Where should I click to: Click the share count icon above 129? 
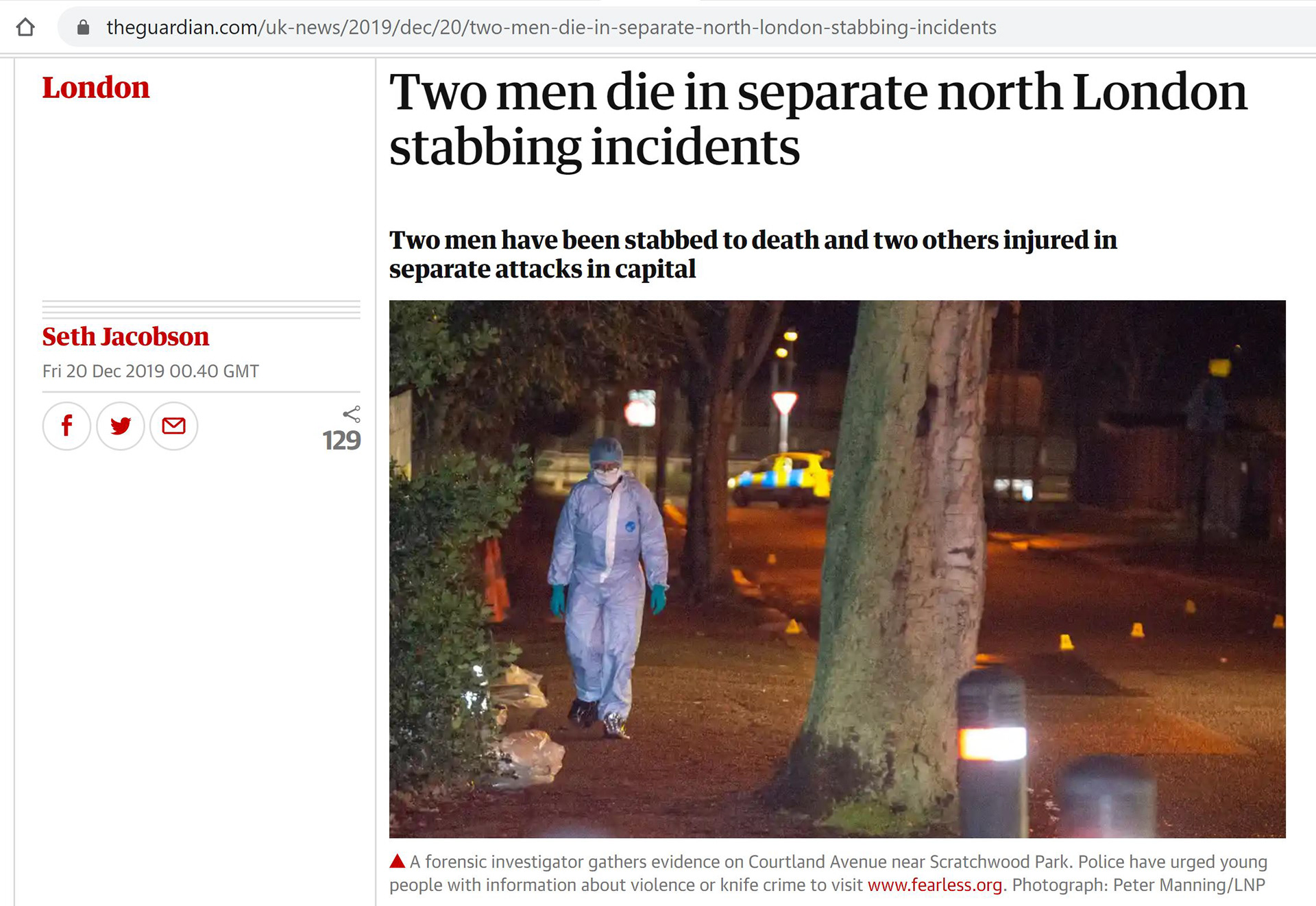[x=352, y=414]
